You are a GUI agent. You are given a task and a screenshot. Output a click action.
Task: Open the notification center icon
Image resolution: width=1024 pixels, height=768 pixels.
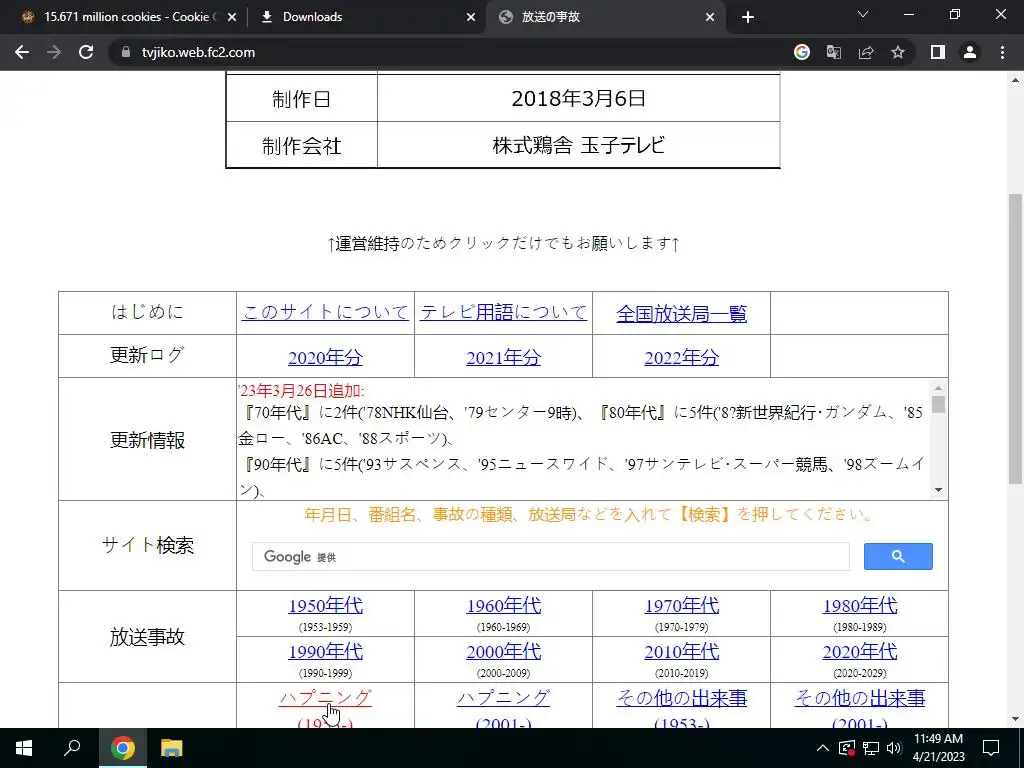[991, 748]
